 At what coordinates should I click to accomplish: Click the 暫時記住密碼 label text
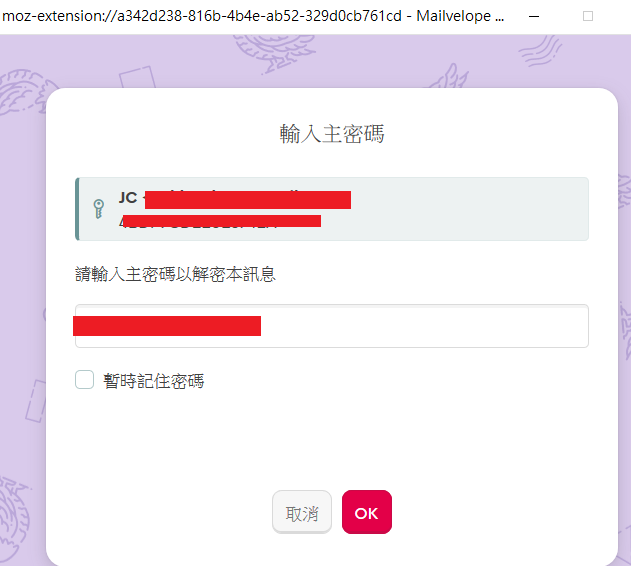[154, 381]
